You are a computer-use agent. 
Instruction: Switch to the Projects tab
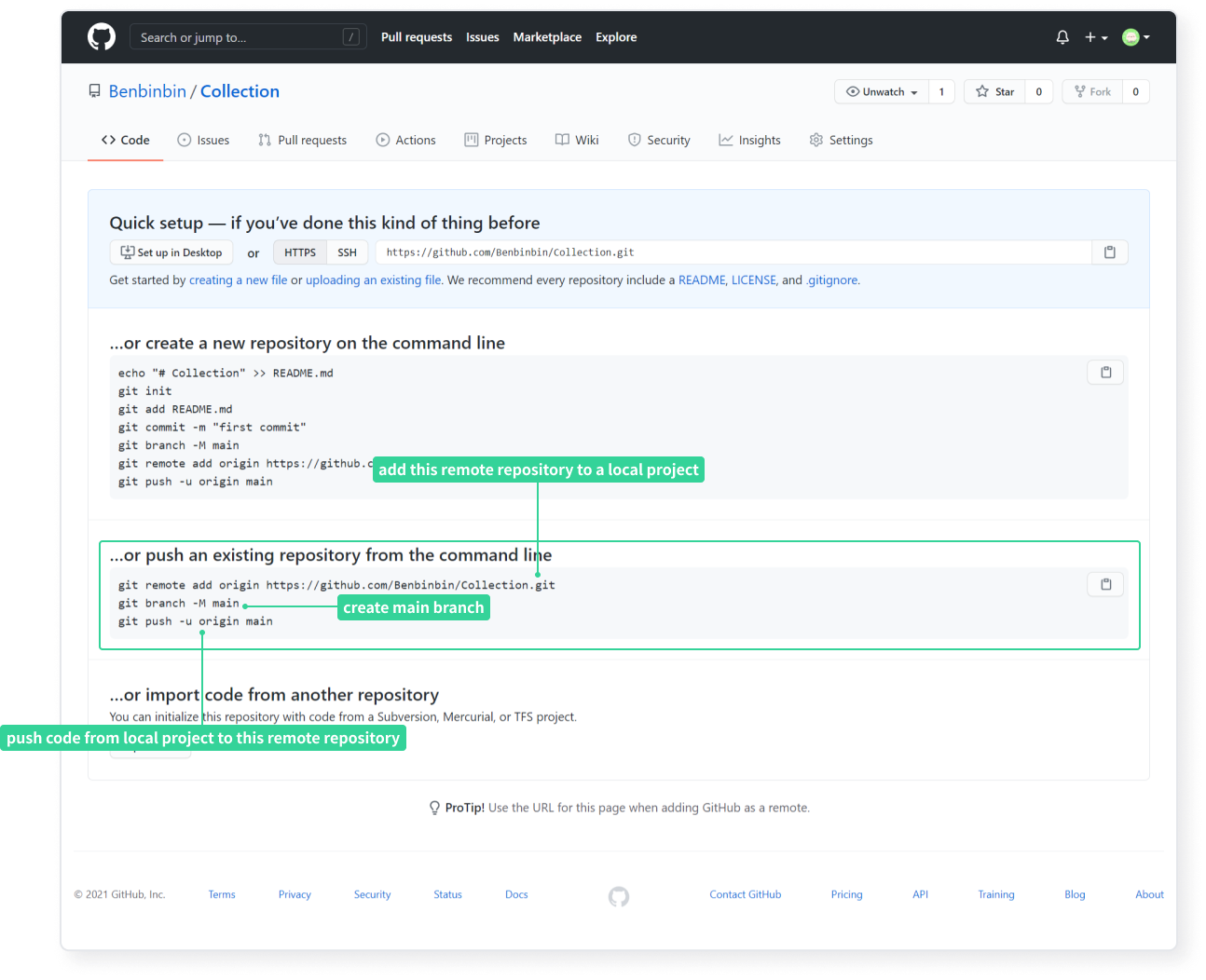496,140
